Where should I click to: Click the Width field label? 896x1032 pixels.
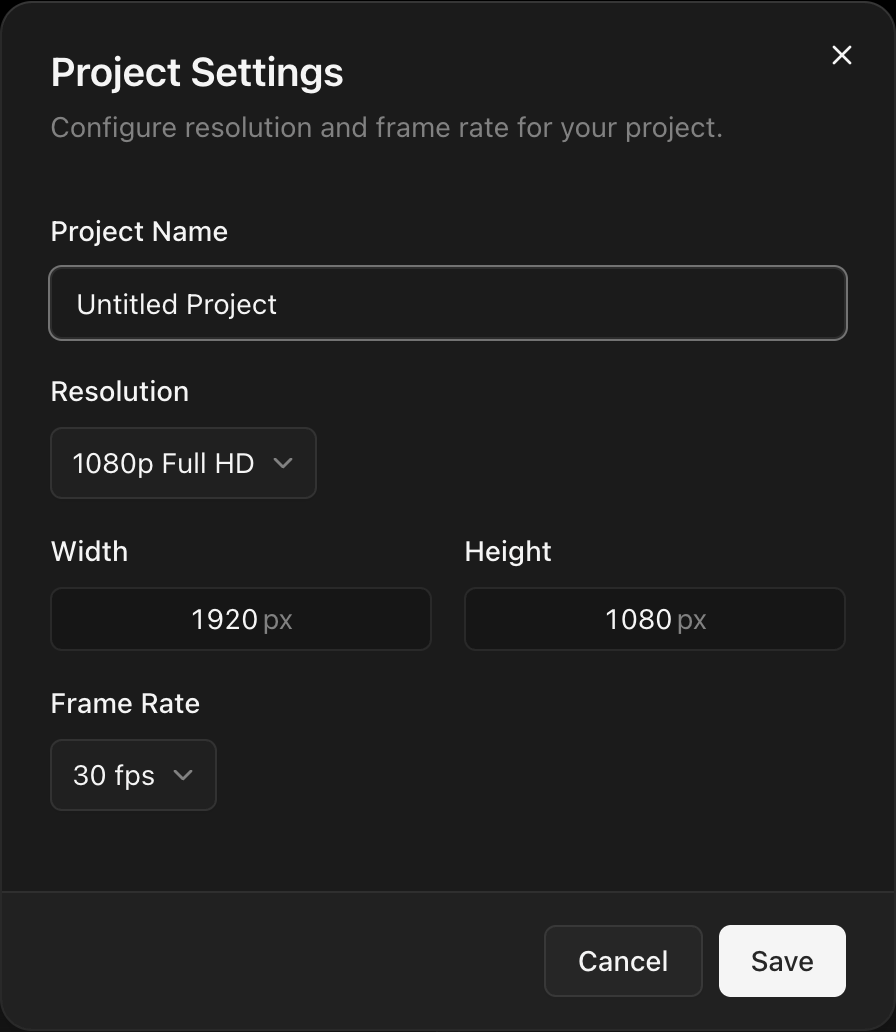89,551
